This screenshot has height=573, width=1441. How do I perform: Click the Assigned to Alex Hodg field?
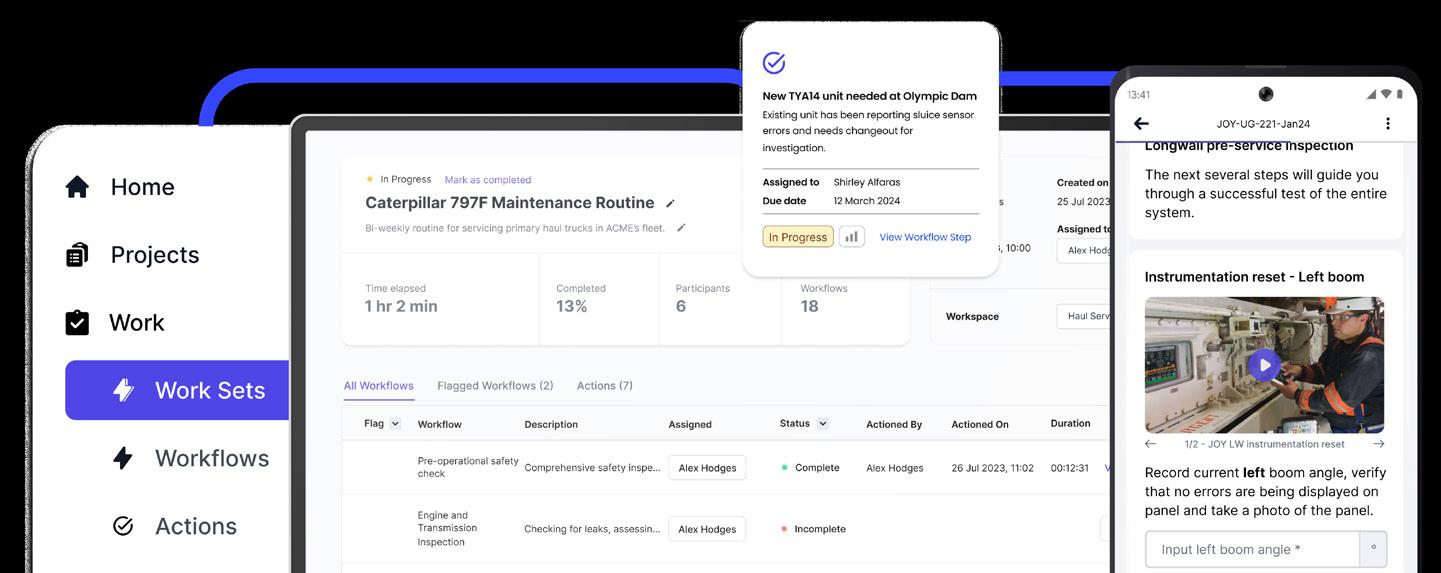pos(1084,251)
